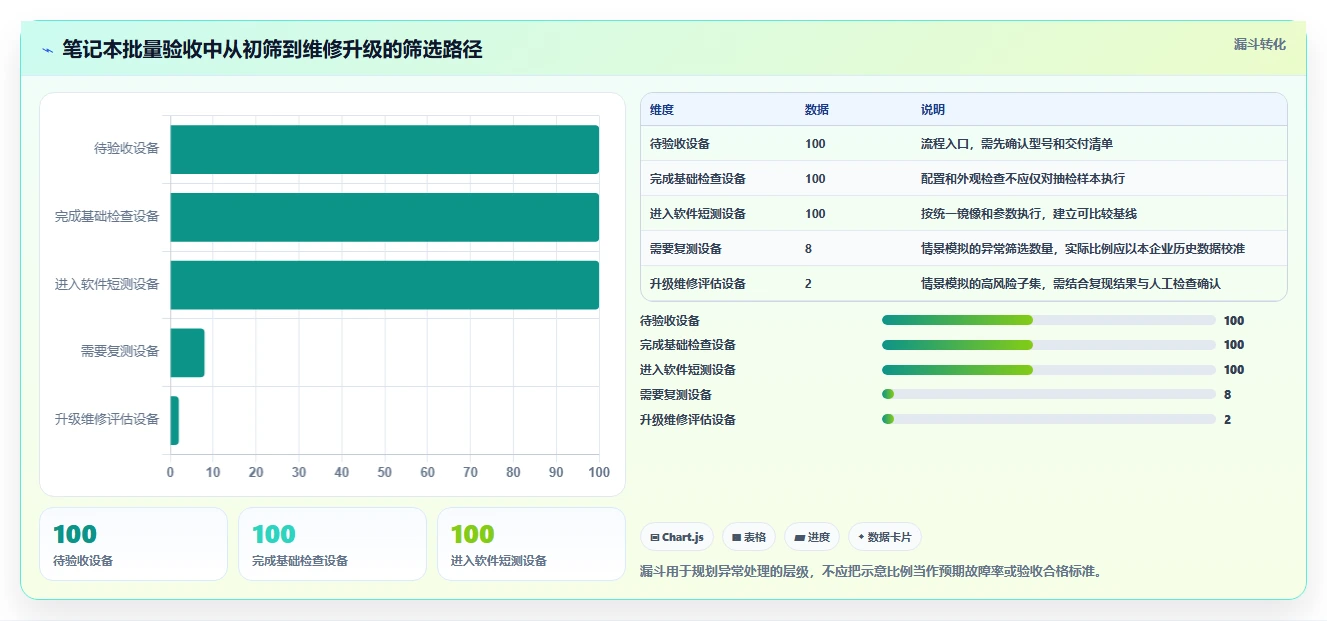
Task: Click the x-axis tick label 90
Action: pyautogui.click(x=556, y=472)
